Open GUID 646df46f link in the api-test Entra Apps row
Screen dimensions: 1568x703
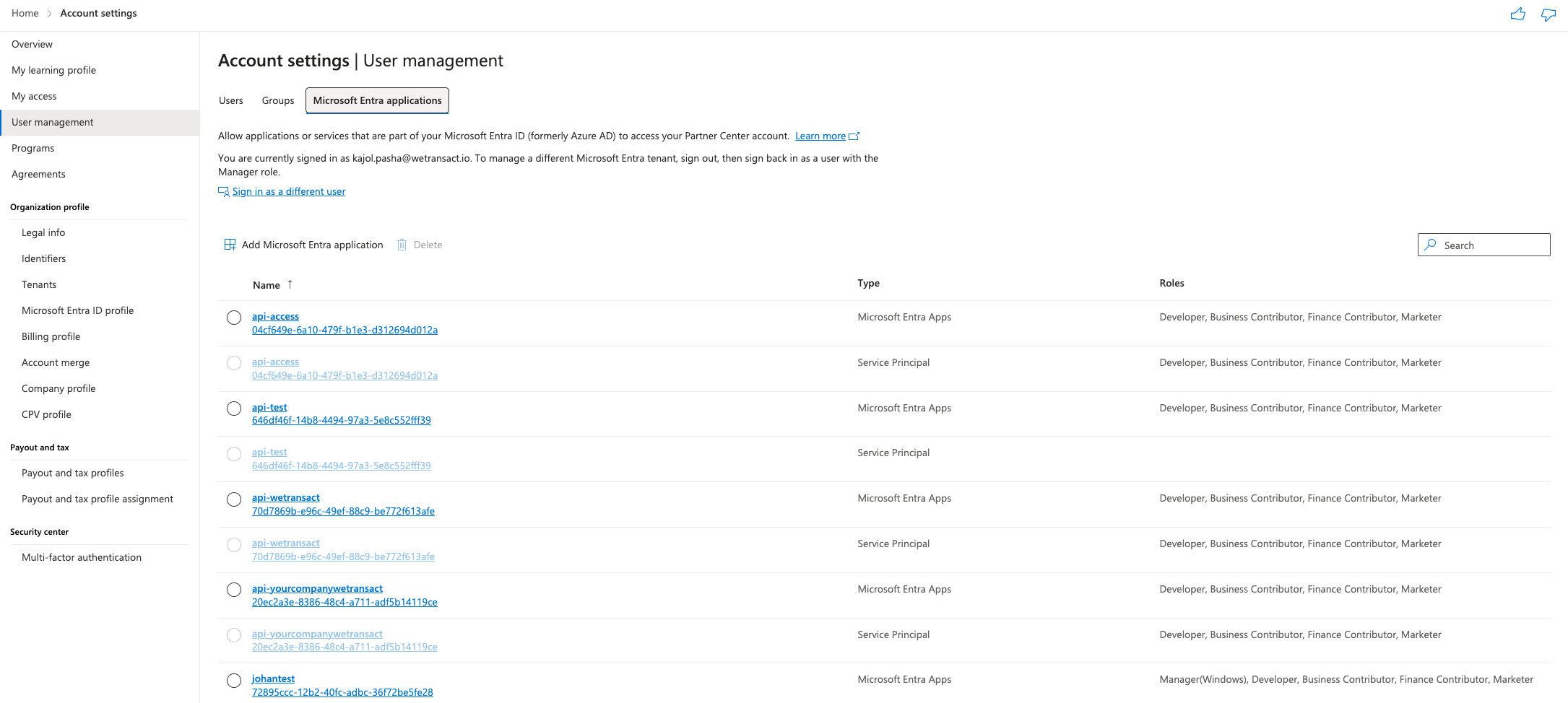[x=341, y=420]
